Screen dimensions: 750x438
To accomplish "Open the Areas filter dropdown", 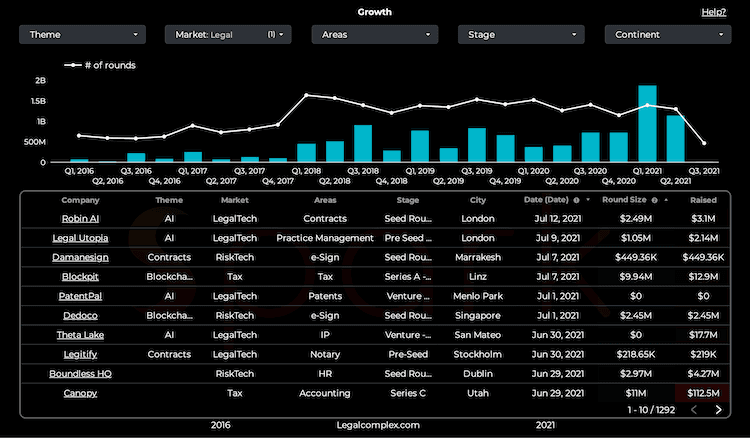I will [374, 34].
